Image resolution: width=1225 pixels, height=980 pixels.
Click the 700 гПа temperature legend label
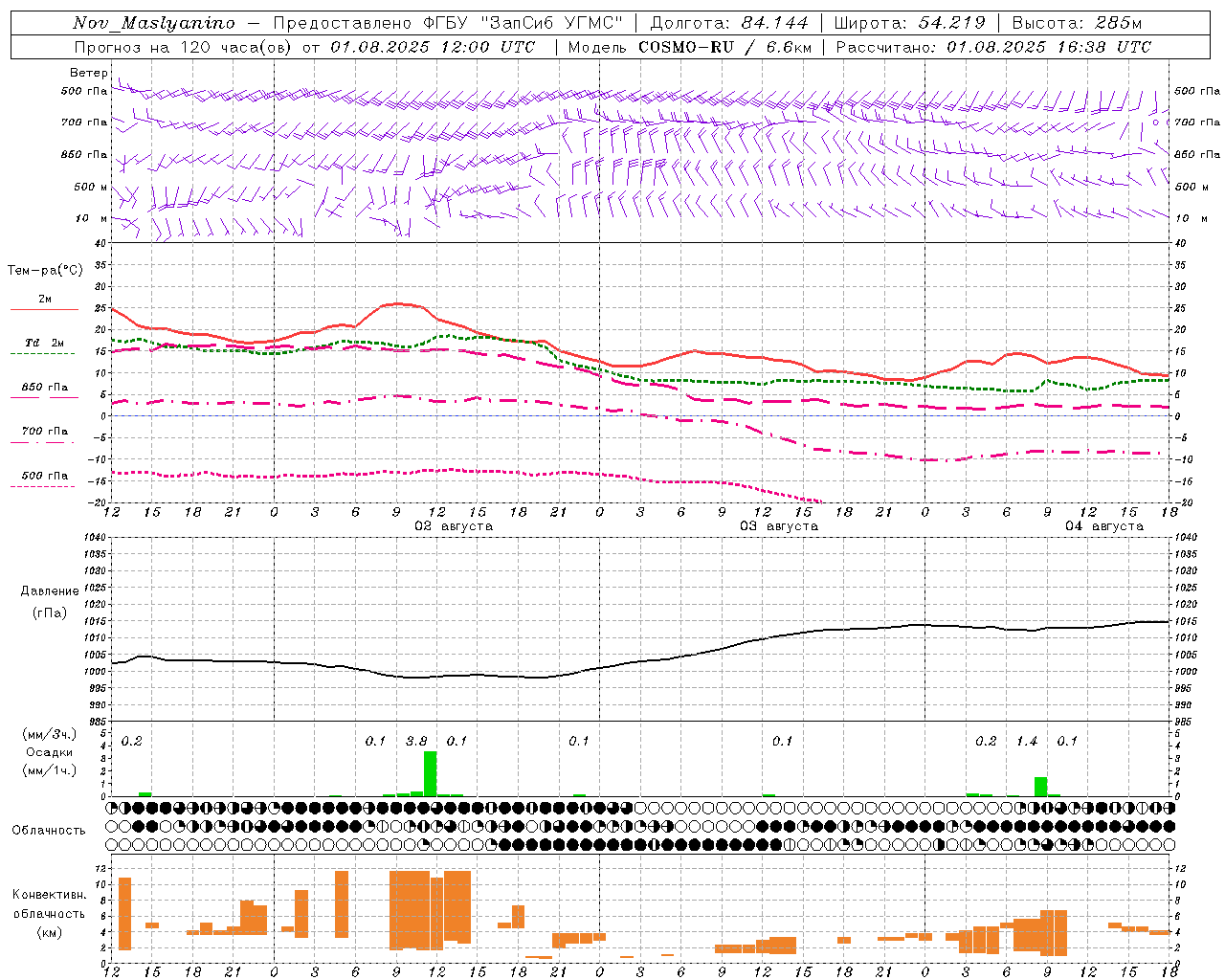coord(45,432)
